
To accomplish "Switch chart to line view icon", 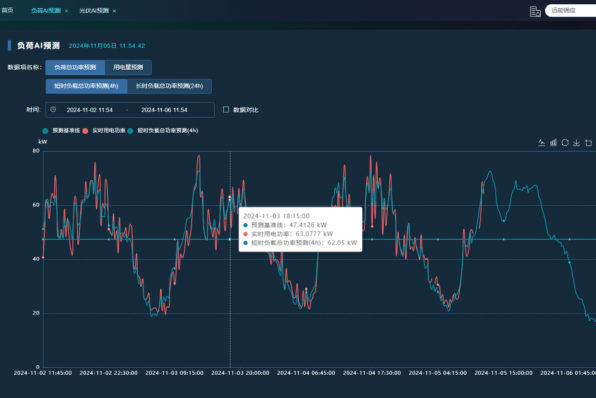I will pos(542,143).
